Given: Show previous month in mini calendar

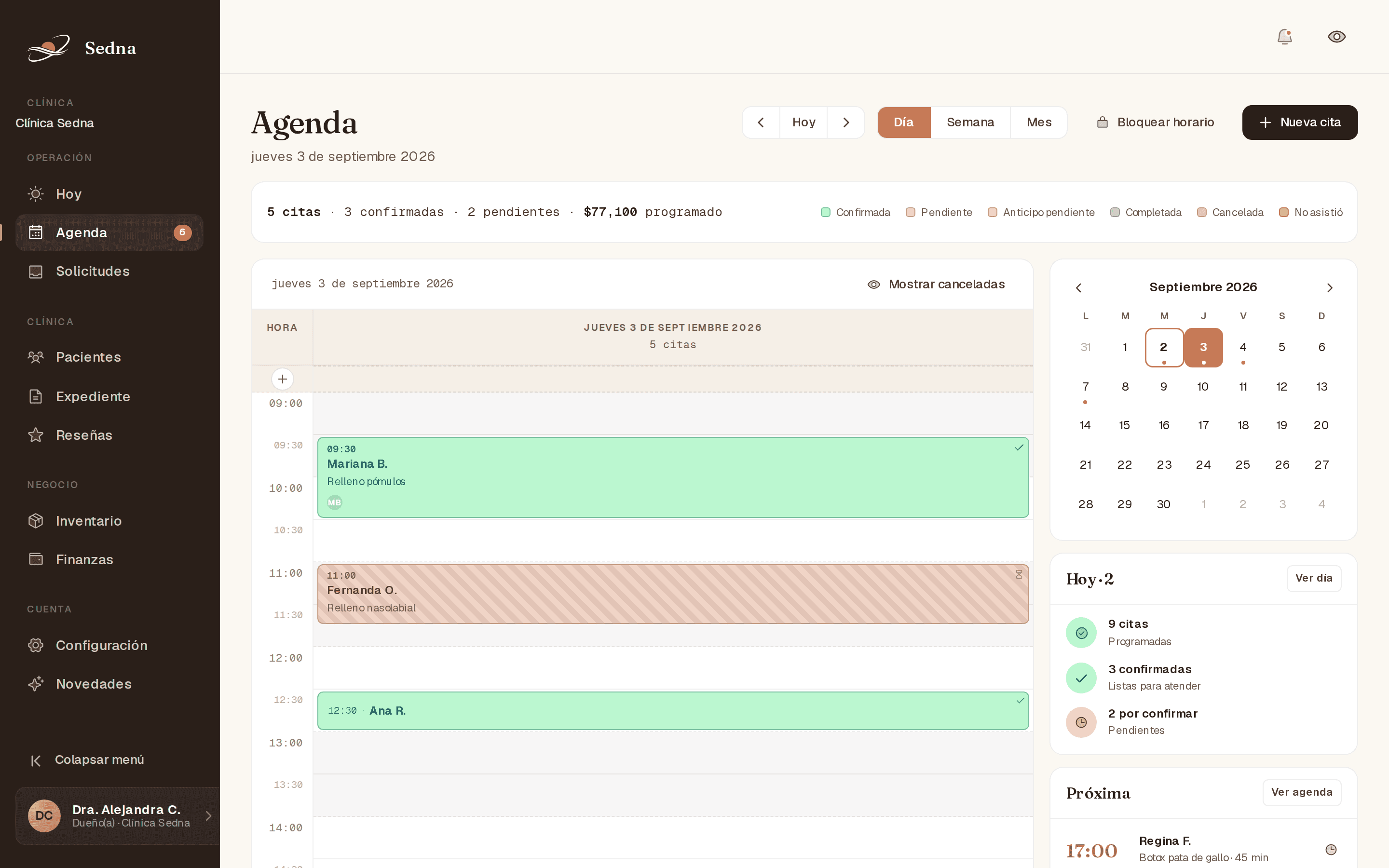Looking at the screenshot, I should [1078, 287].
